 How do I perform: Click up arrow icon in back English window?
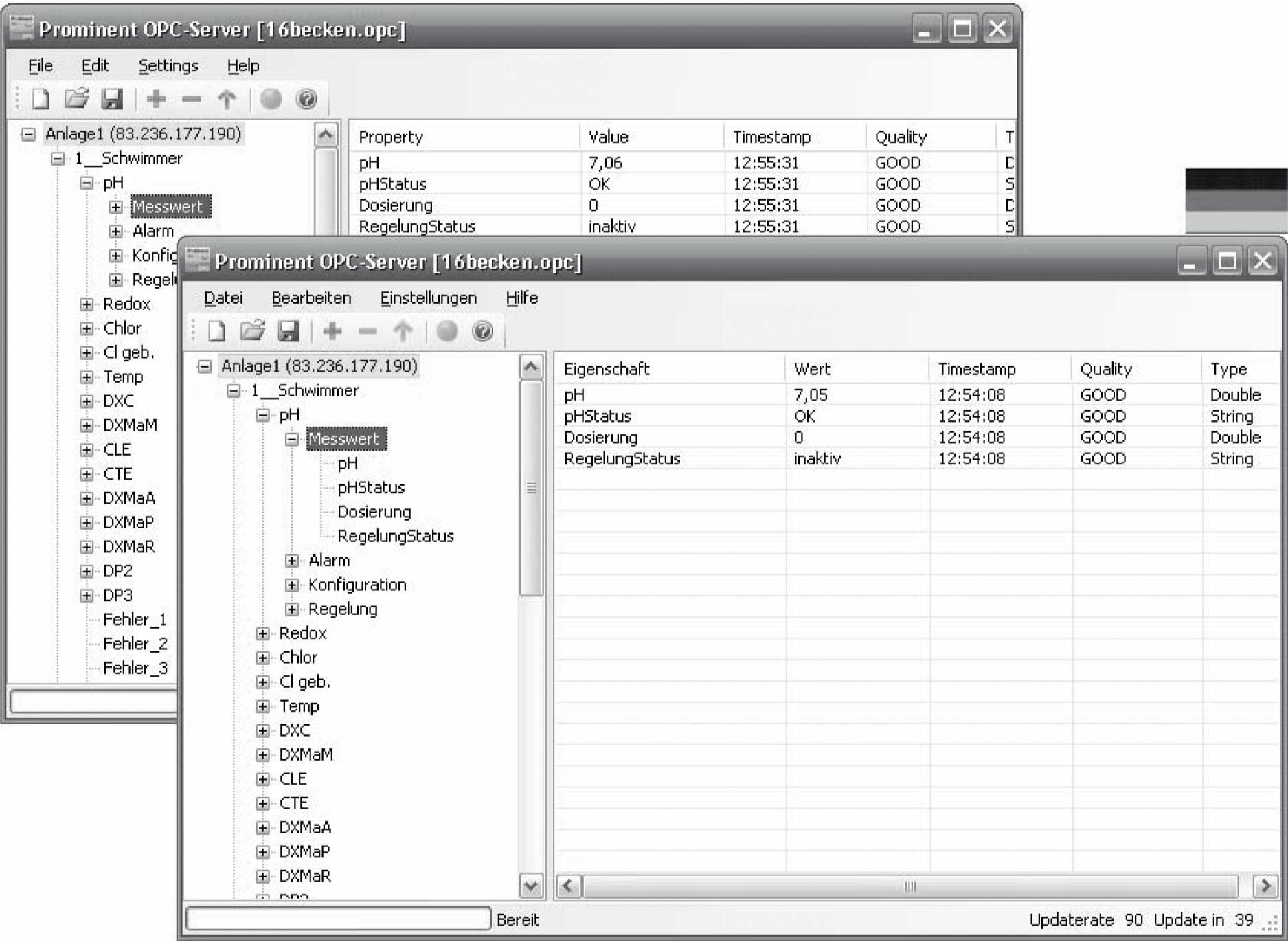[227, 100]
